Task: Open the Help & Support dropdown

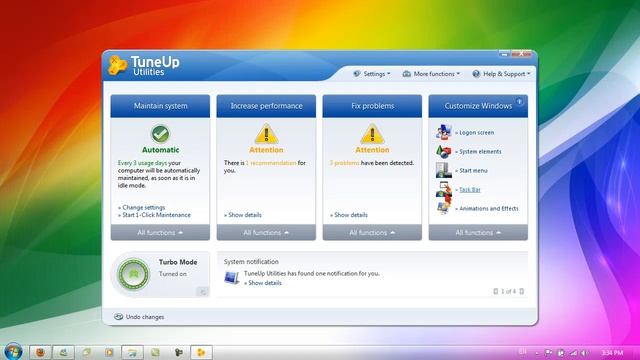Action: tap(501, 74)
